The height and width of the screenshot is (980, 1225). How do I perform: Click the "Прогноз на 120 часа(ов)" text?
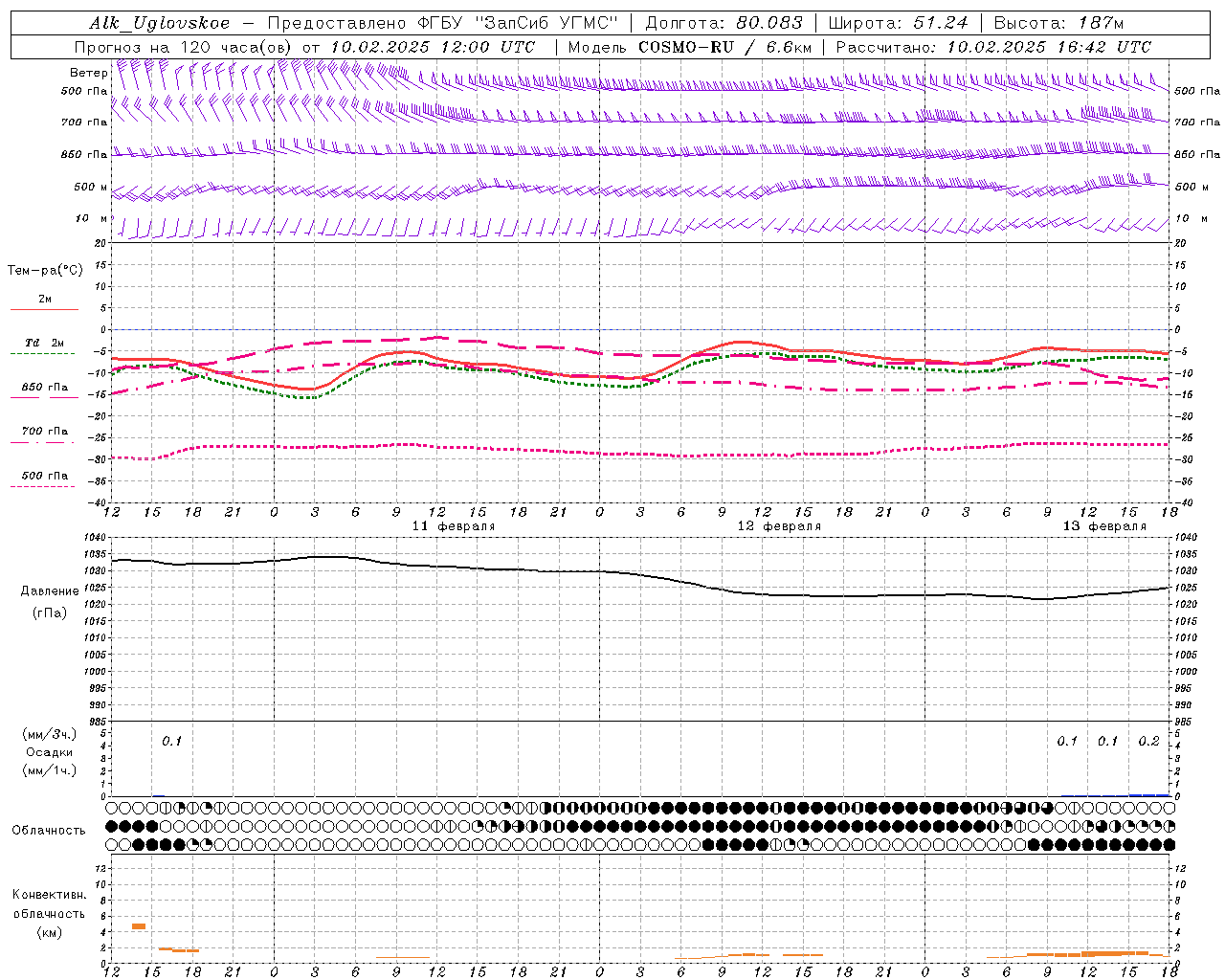click(x=184, y=47)
